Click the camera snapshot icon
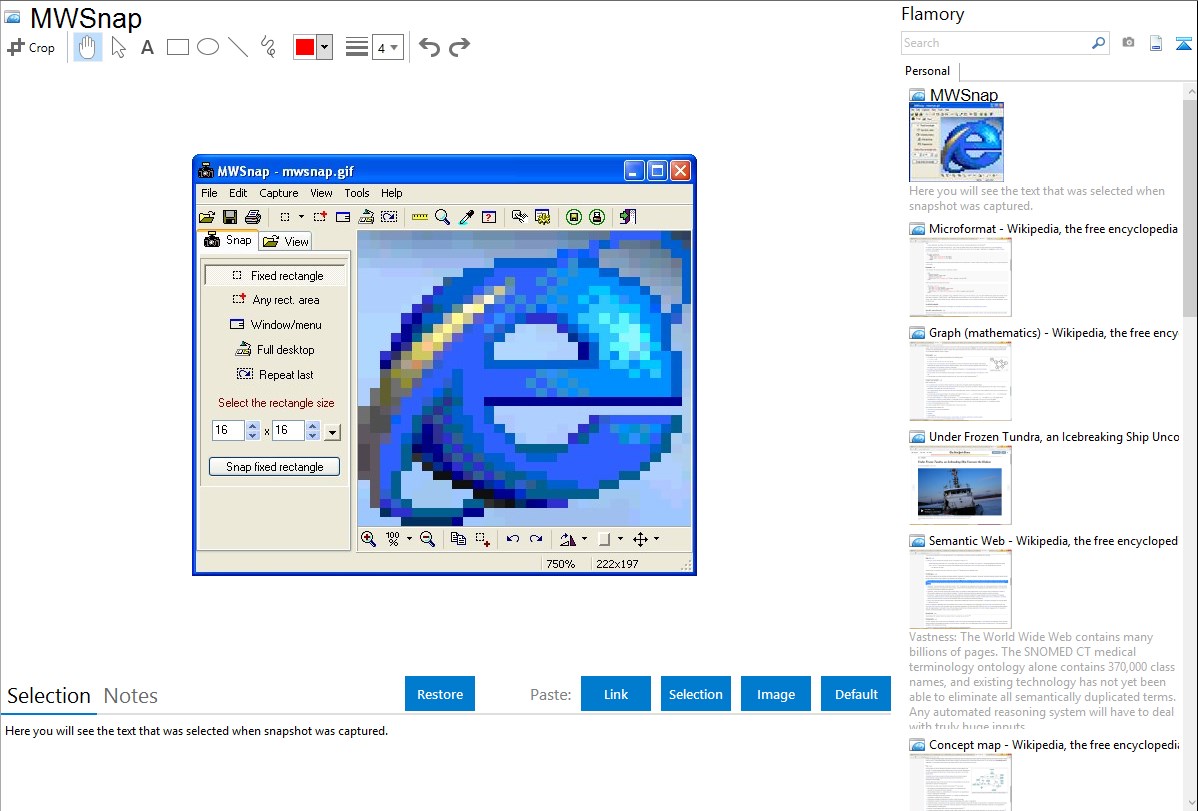Screen dimensions: 1198x811 1128,43
